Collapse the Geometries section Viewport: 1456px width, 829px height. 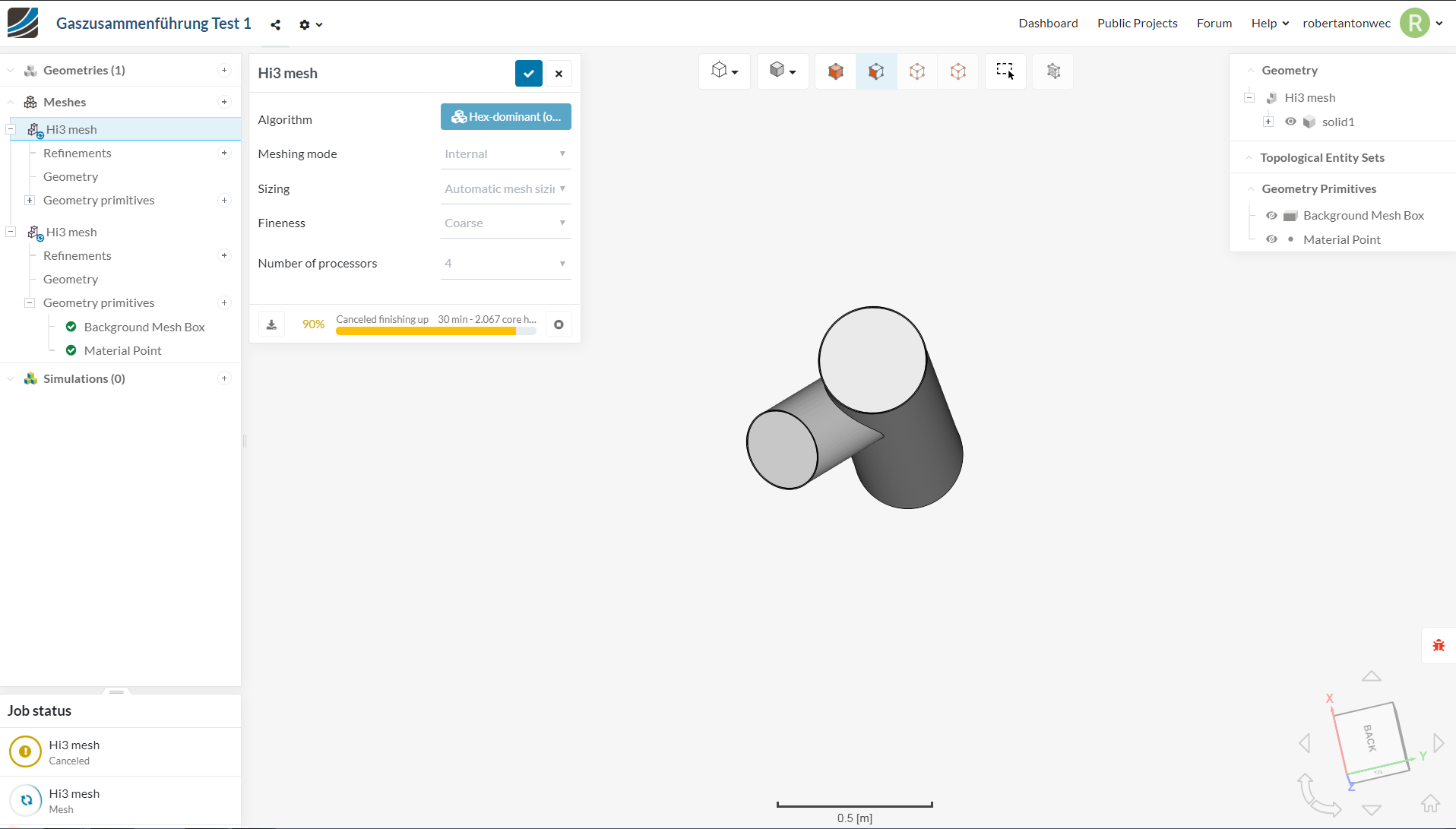11,71
